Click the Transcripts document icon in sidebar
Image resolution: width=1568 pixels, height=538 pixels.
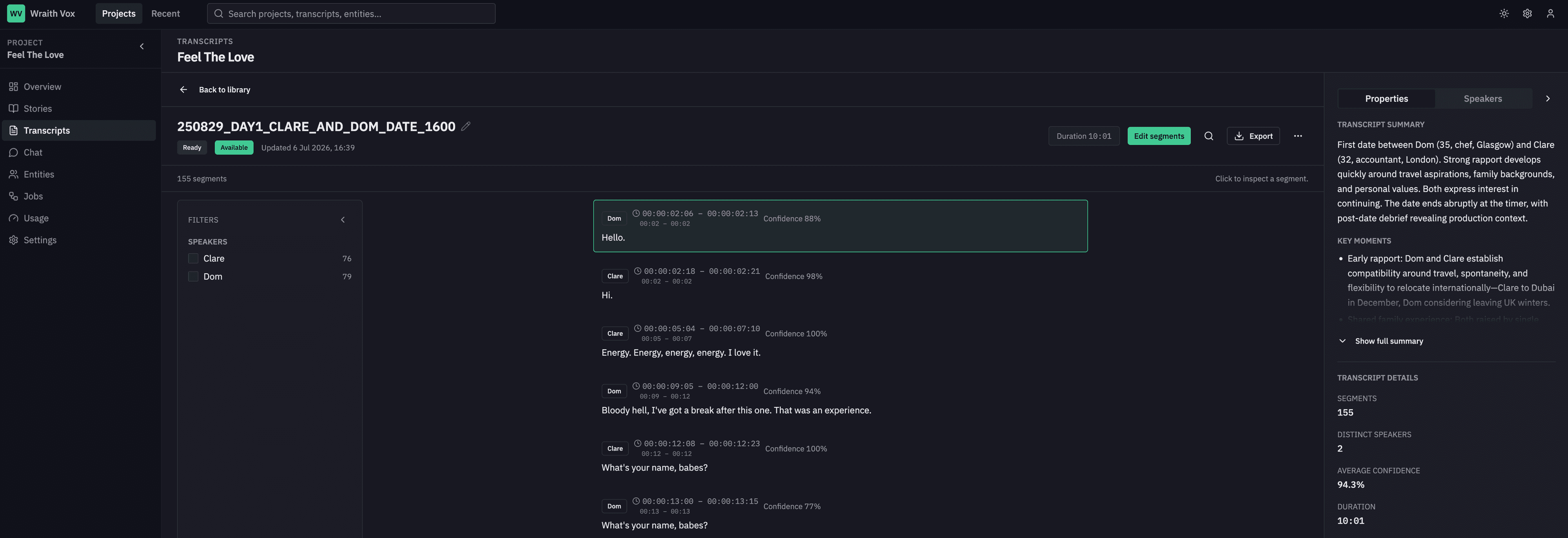point(13,130)
